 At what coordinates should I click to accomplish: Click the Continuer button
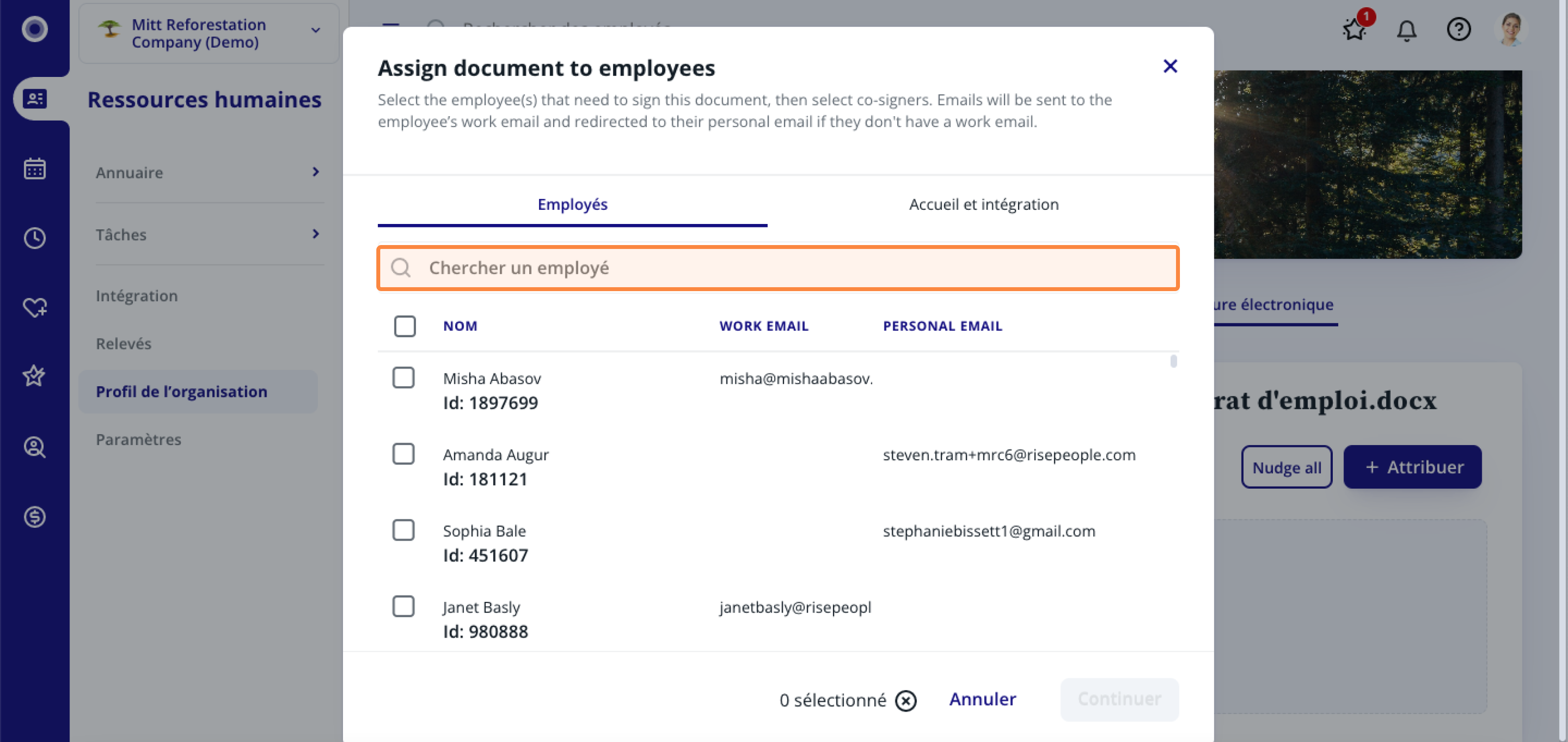pyautogui.click(x=1119, y=699)
